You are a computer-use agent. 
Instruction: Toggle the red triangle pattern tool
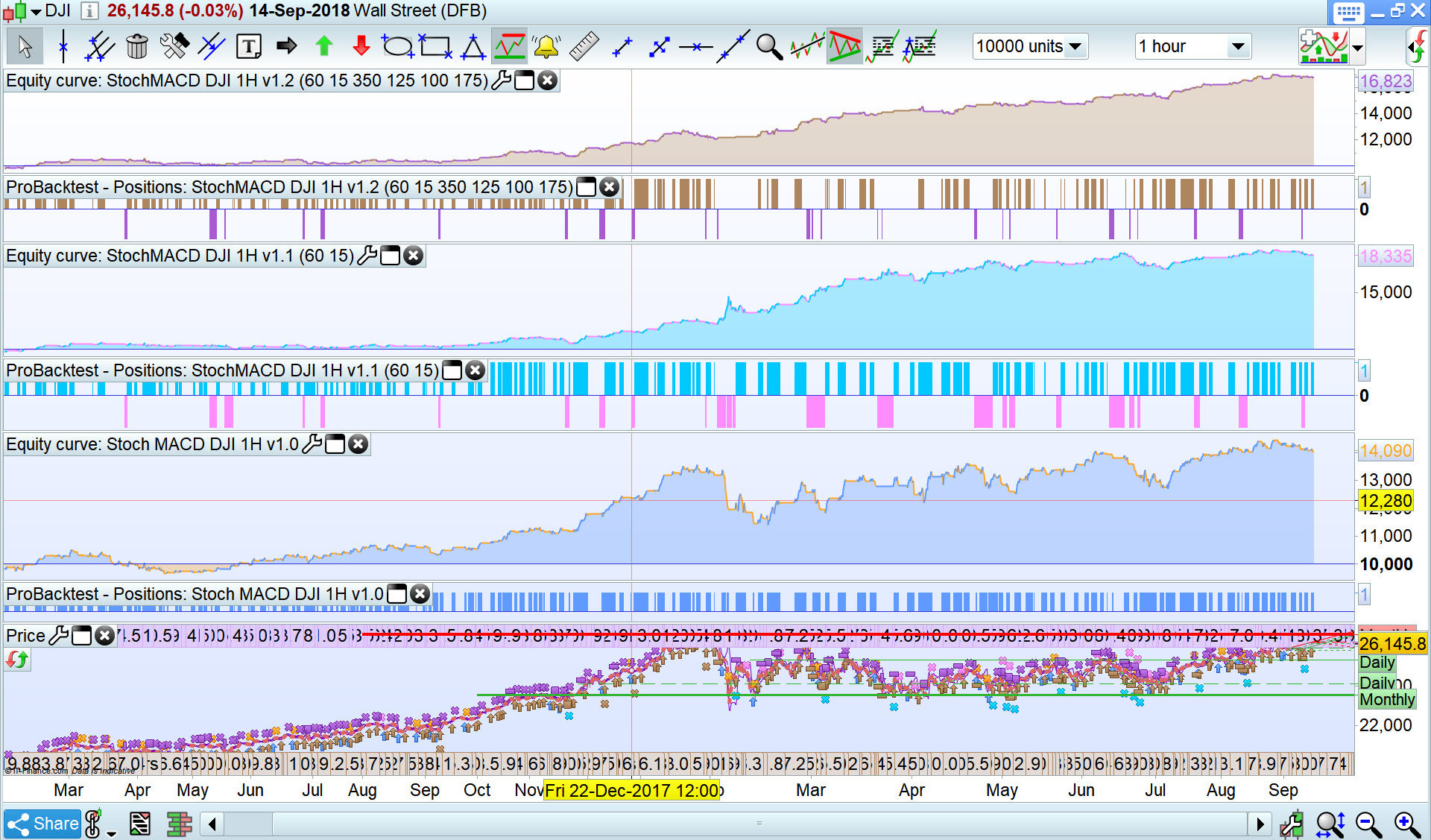point(844,47)
